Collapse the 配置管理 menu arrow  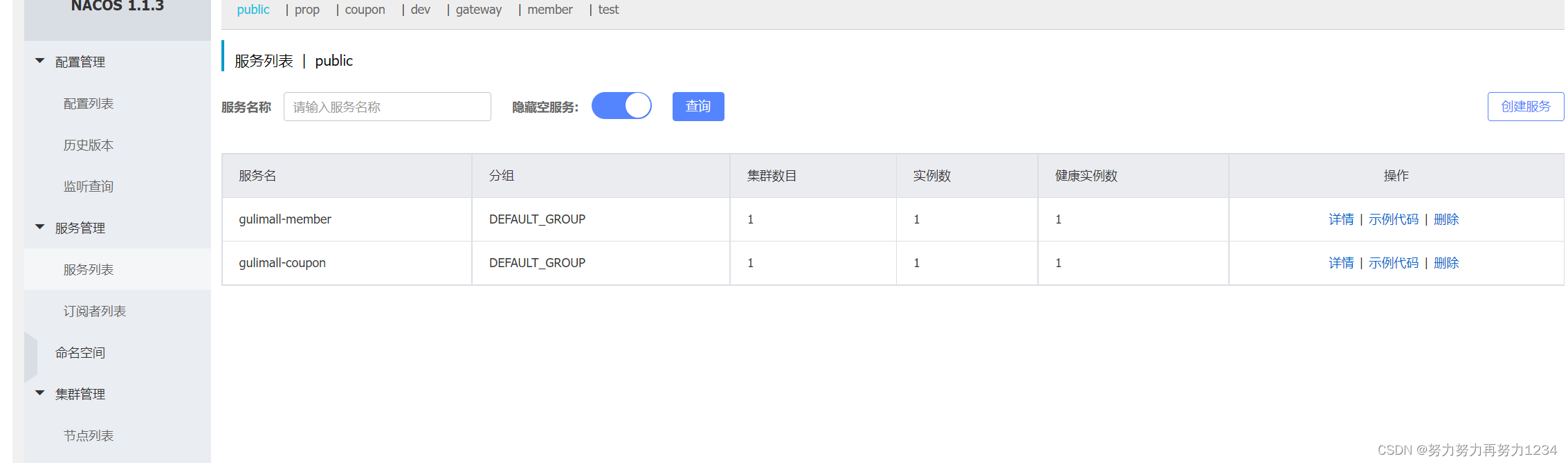click(x=40, y=61)
